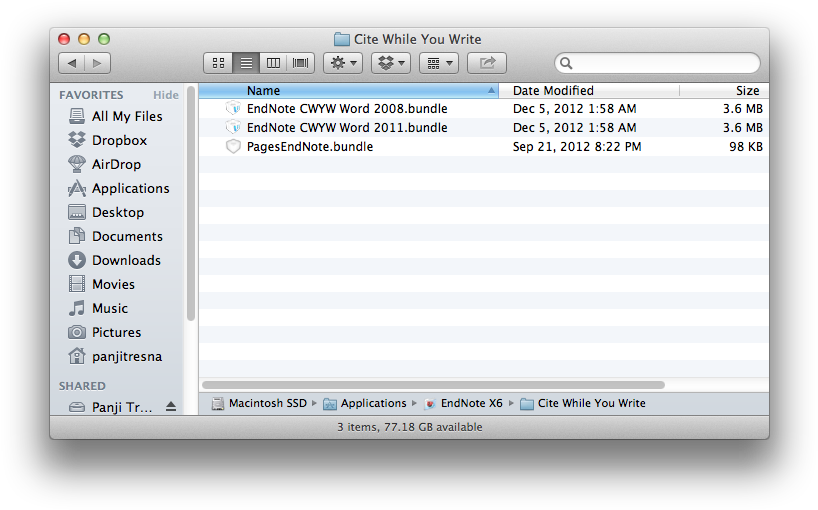The height and width of the screenshot is (510, 818).
Task: Open the Dropbox toolbar menu
Action: point(391,63)
